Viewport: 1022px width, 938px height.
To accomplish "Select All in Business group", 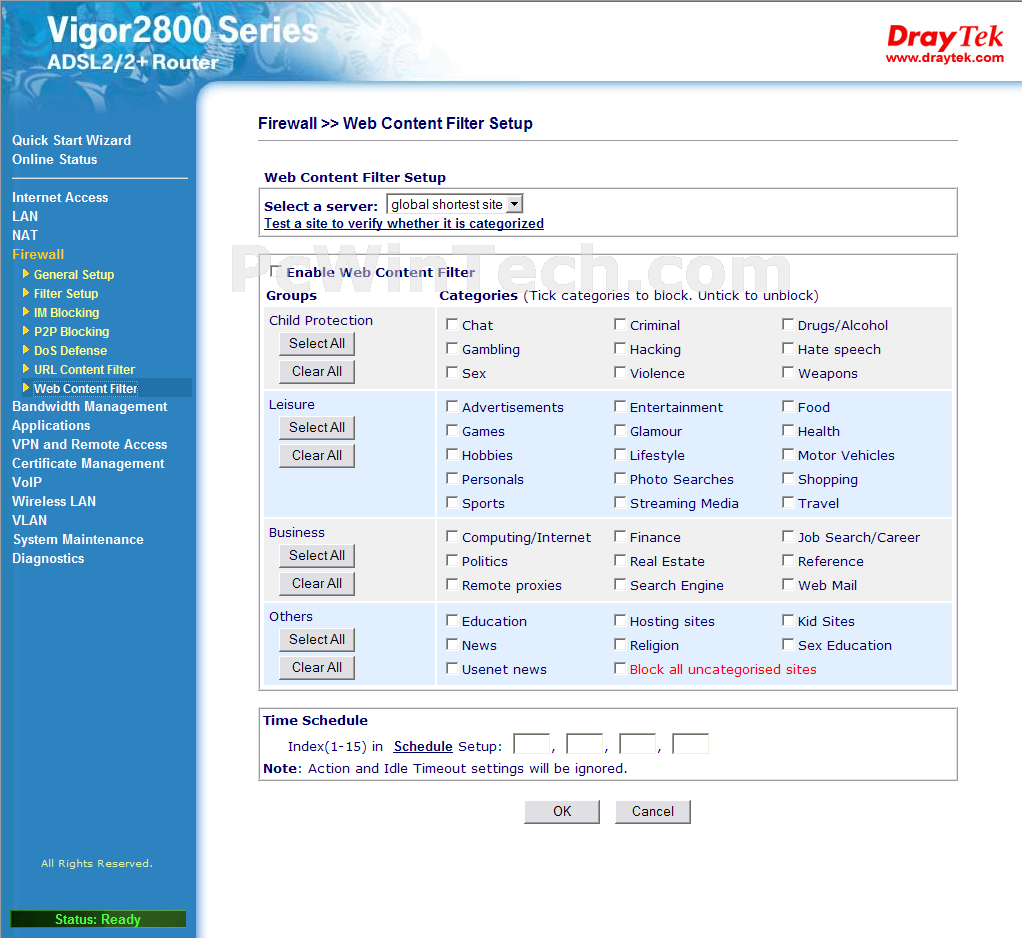I will coord(317,555).
